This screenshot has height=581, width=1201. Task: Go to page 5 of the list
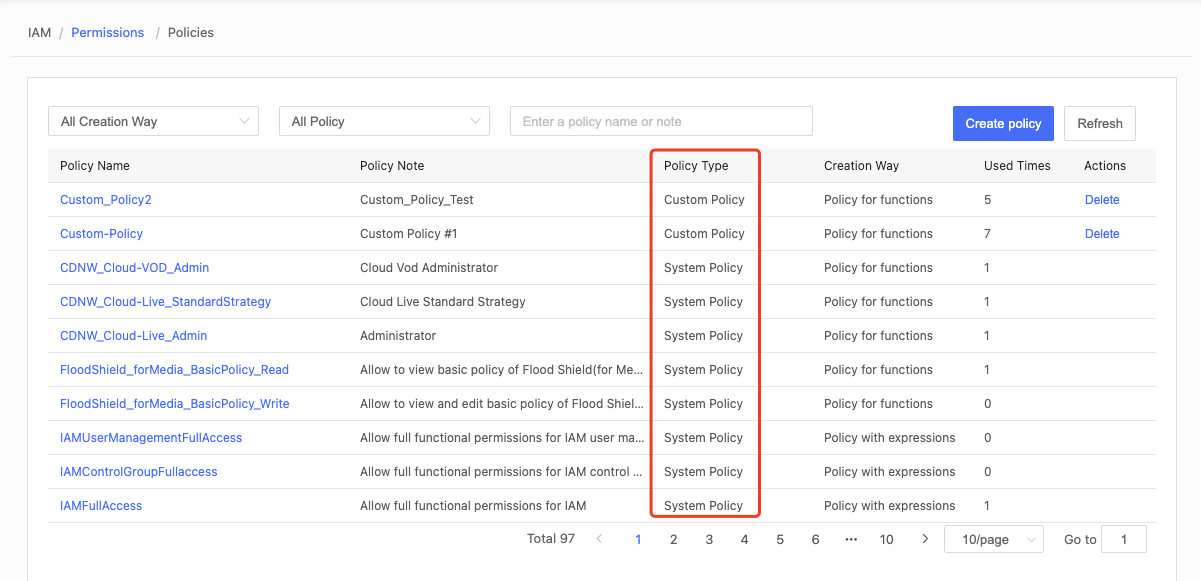click(x=779, y=538)
